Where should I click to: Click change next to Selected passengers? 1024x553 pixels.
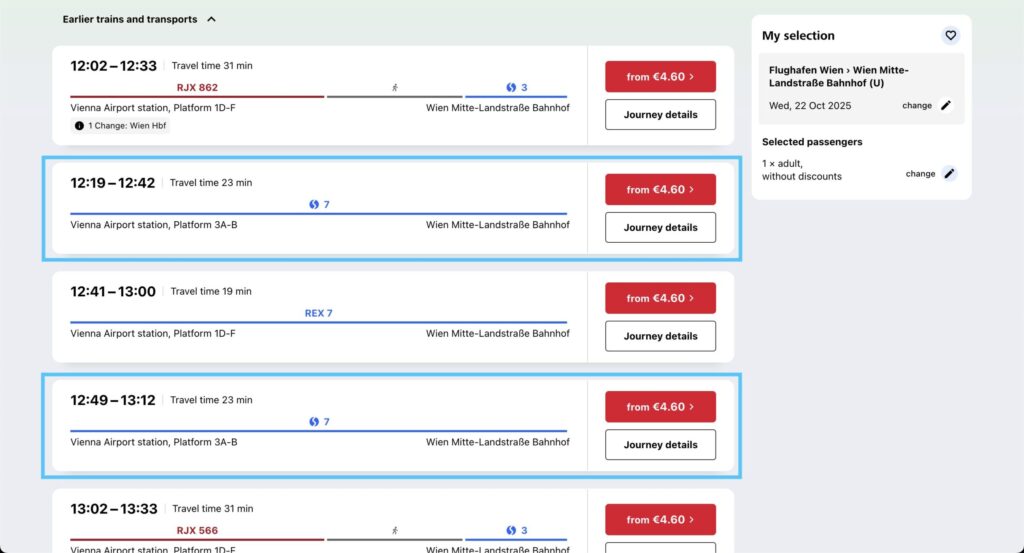[920, 174]
